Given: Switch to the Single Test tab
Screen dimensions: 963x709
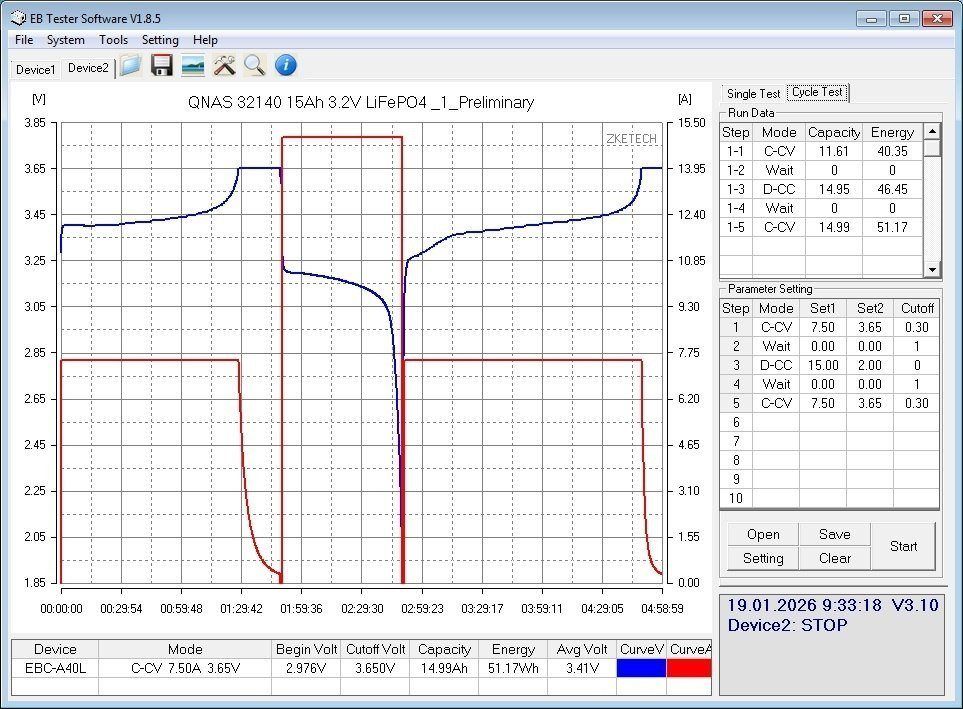Looking at the screenshot, I should [753, 93].
